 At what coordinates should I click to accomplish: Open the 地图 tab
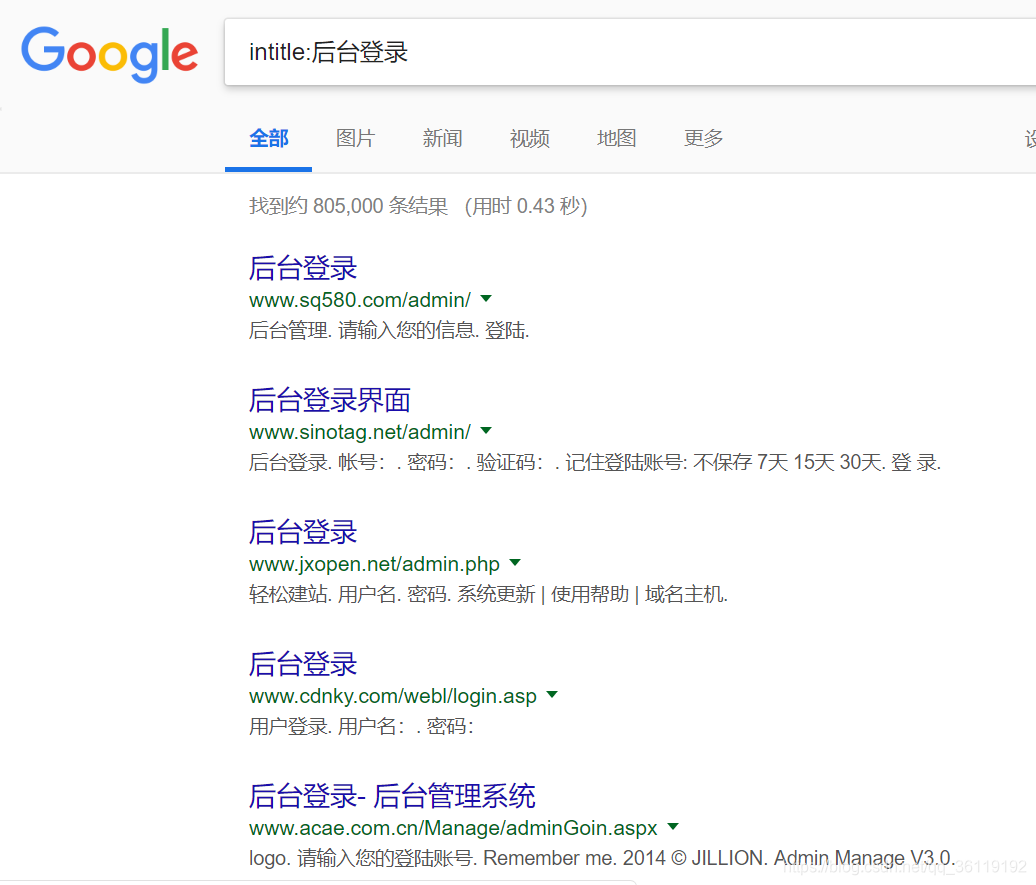[x=616, y=139]
